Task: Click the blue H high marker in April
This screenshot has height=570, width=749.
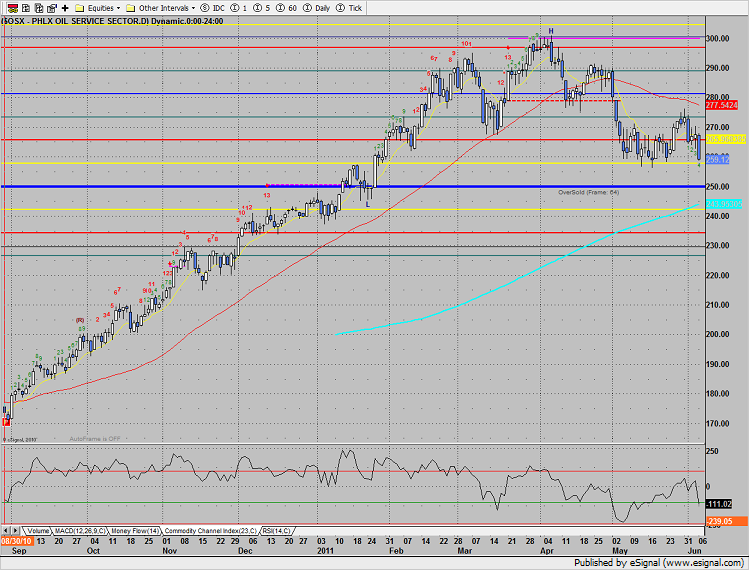Action: [551, 31]
